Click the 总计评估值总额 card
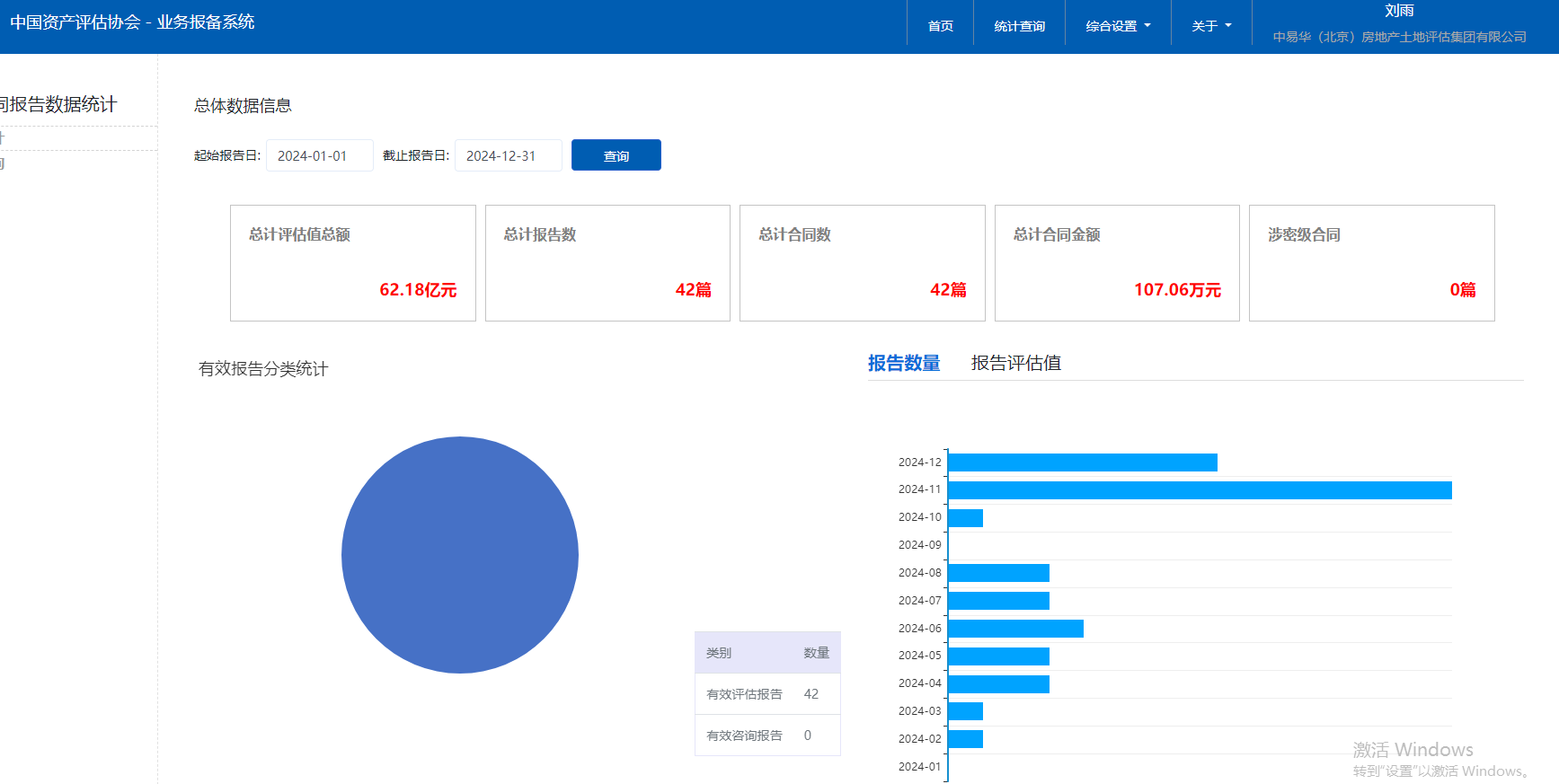The image size is (1559, 784). (x=352, y=263)
